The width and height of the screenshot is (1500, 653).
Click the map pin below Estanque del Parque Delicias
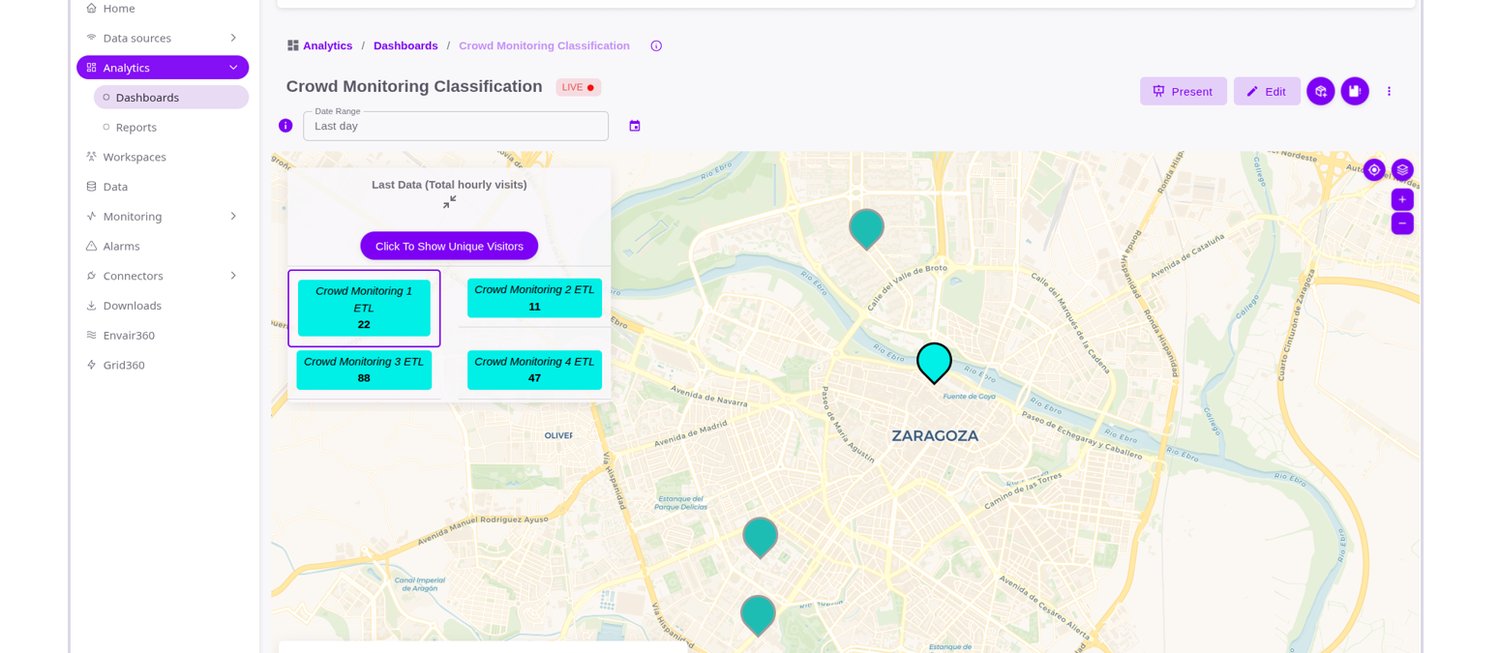click(x=760, y=536)
